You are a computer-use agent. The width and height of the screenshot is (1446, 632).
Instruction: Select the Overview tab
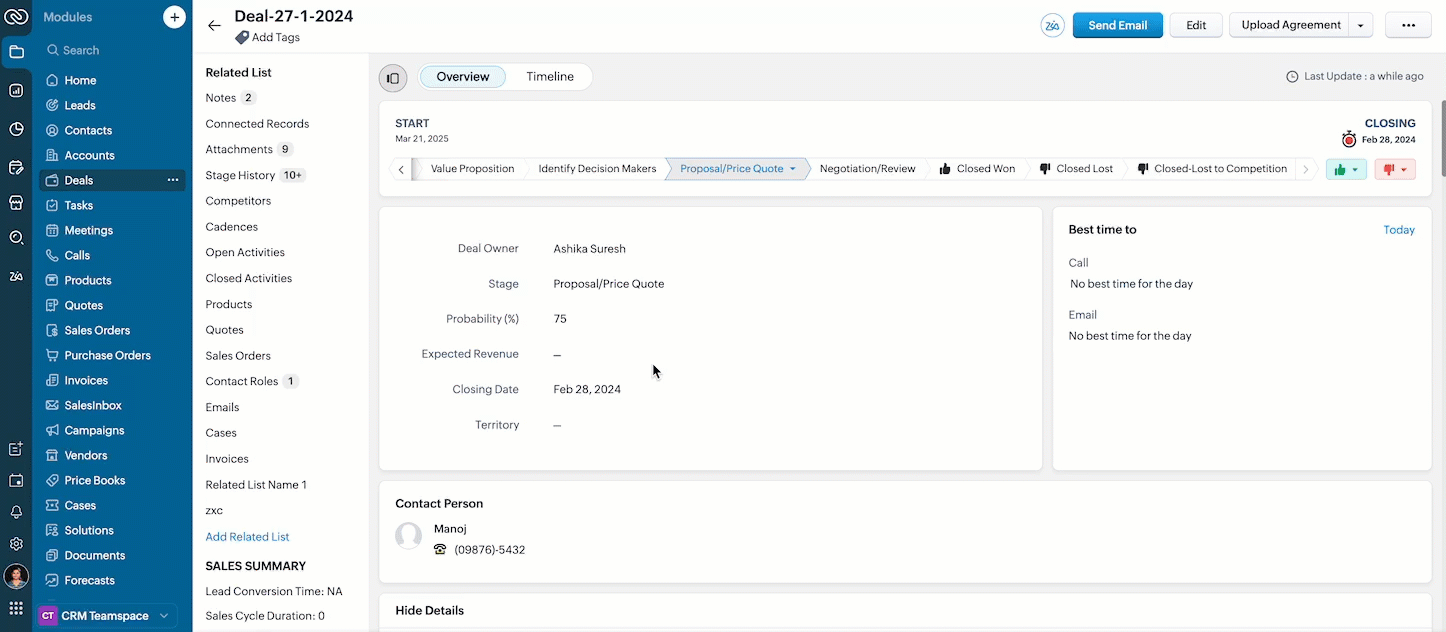pyautogui.click(x=463, y=77)
